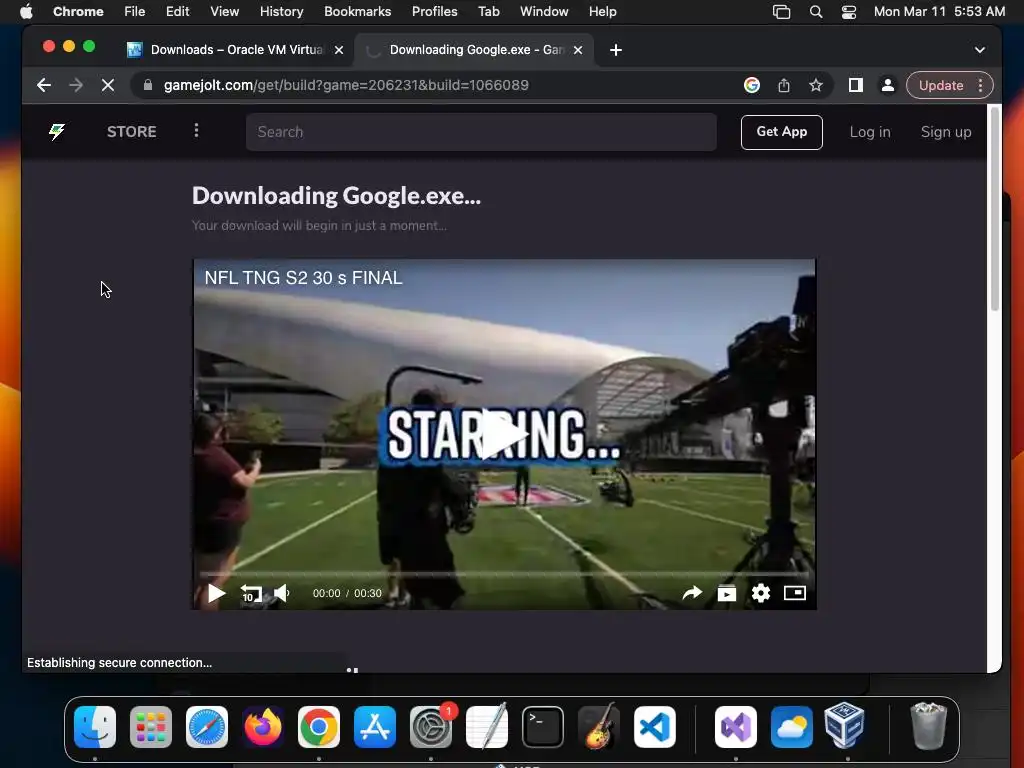Screen dimensions: 1024x768
Task: Open the video playlist icon
Action: [727, 593]
